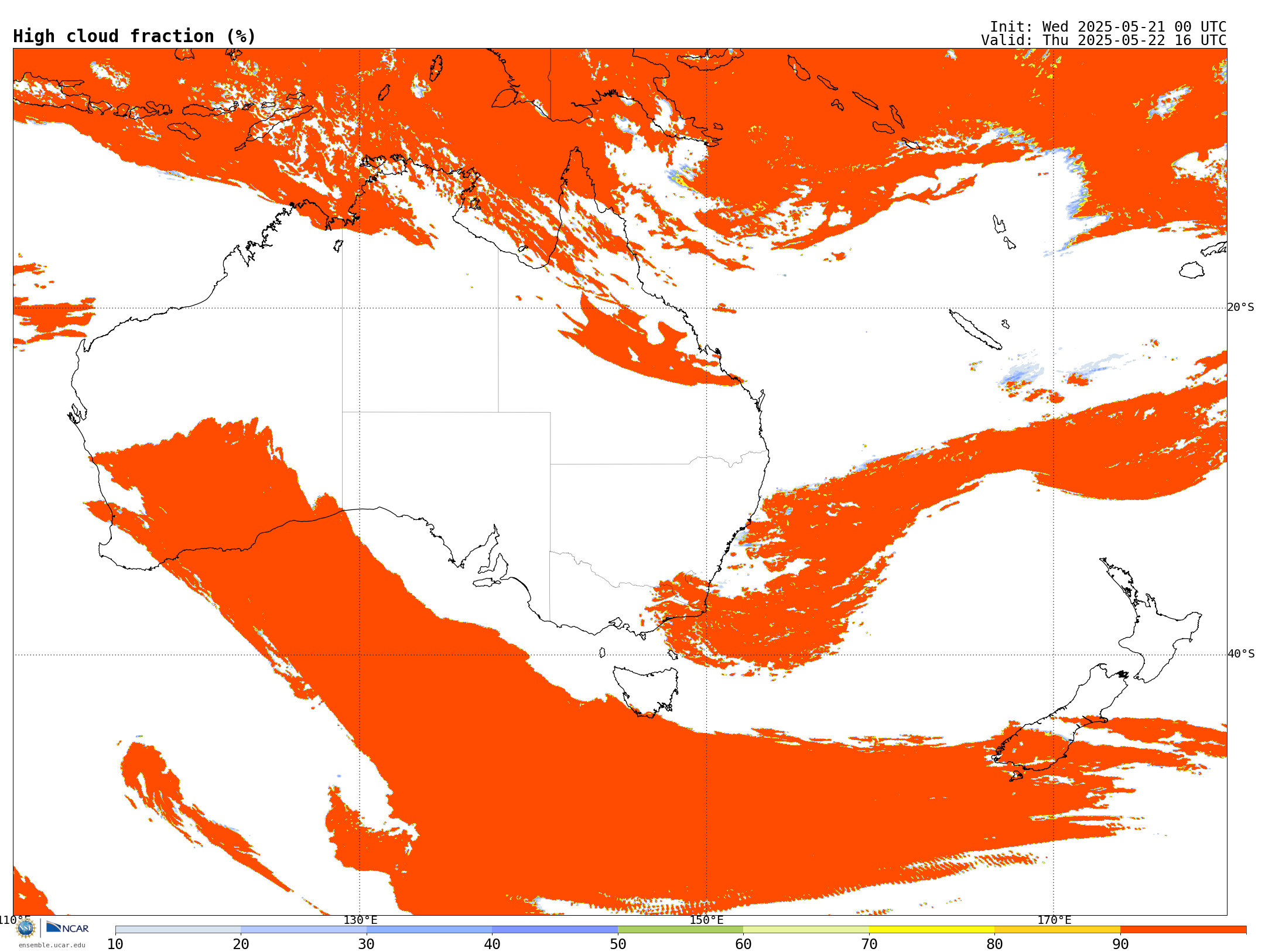This screenshot has height=952, width=1265.
Task: Click the NCAR logo
Action: pos(67,927)
